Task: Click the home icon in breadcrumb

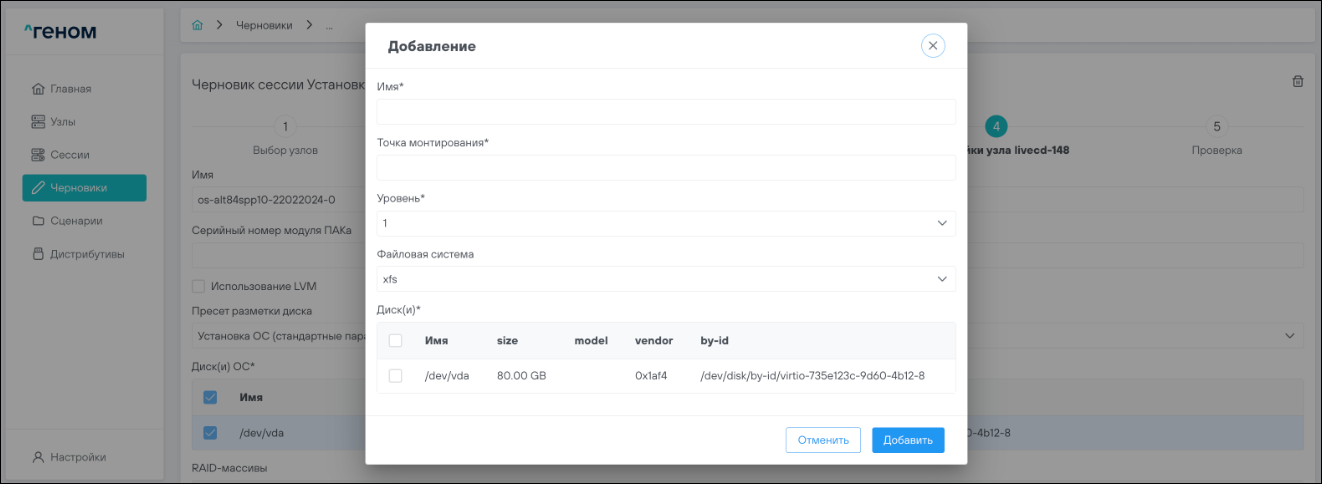Action: 197,25
